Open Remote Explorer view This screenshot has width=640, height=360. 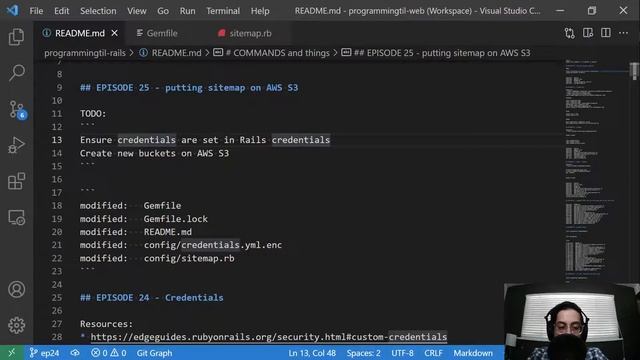pos(16,217)
